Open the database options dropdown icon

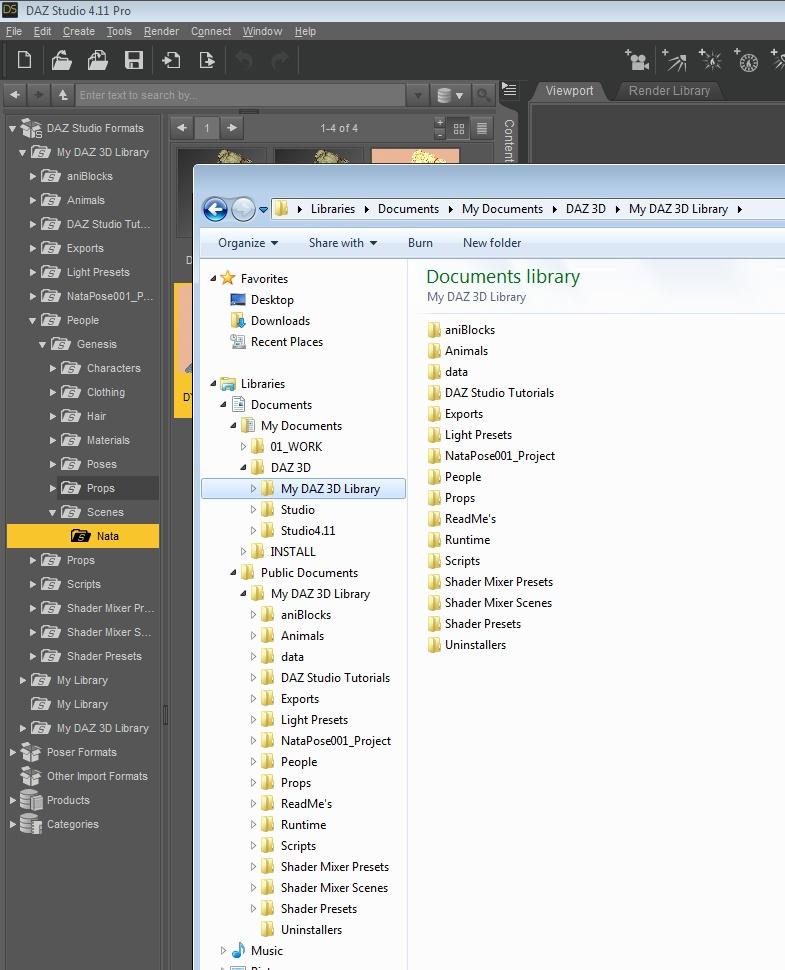(450, 95)
